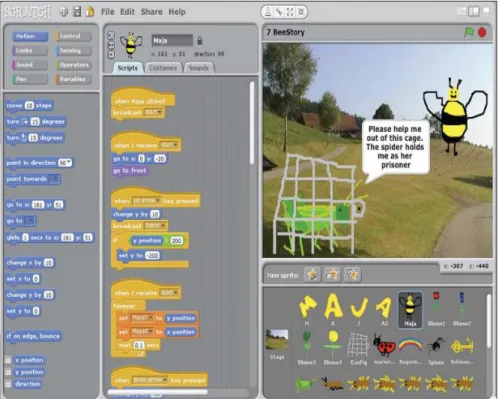Switch to the Scripts tab
Image resolution: width=499 pixels, height=399 pixels.
[x=128, y=68]
